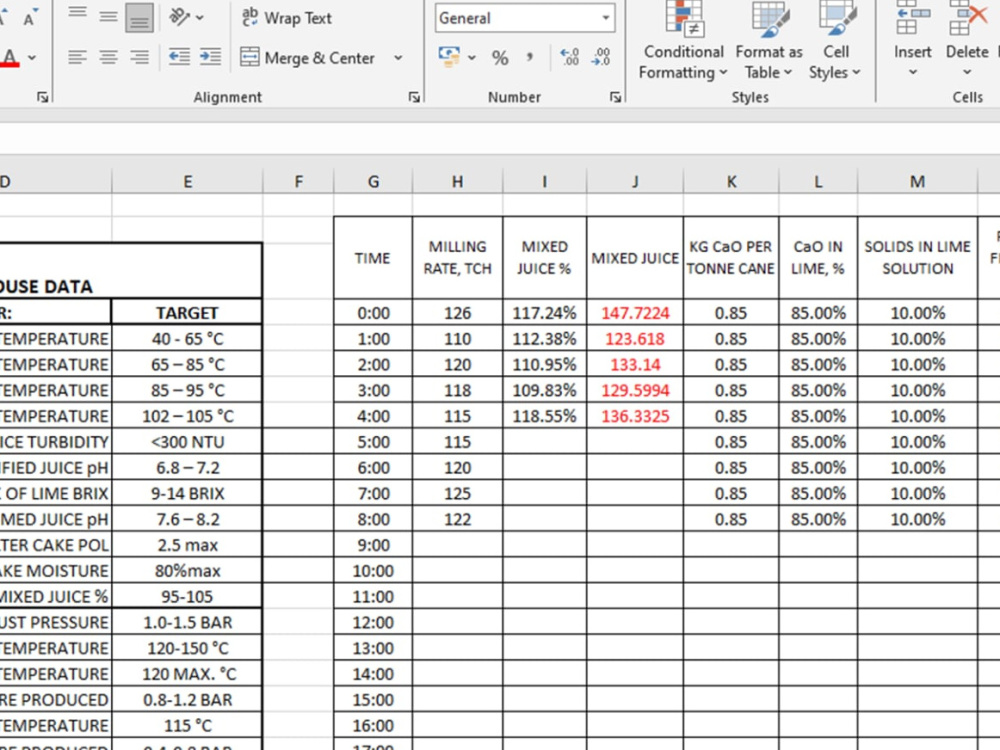1000x750 pixels.
Task: Click the FILTER CAKE POL label cell
Action: [55, 545]
